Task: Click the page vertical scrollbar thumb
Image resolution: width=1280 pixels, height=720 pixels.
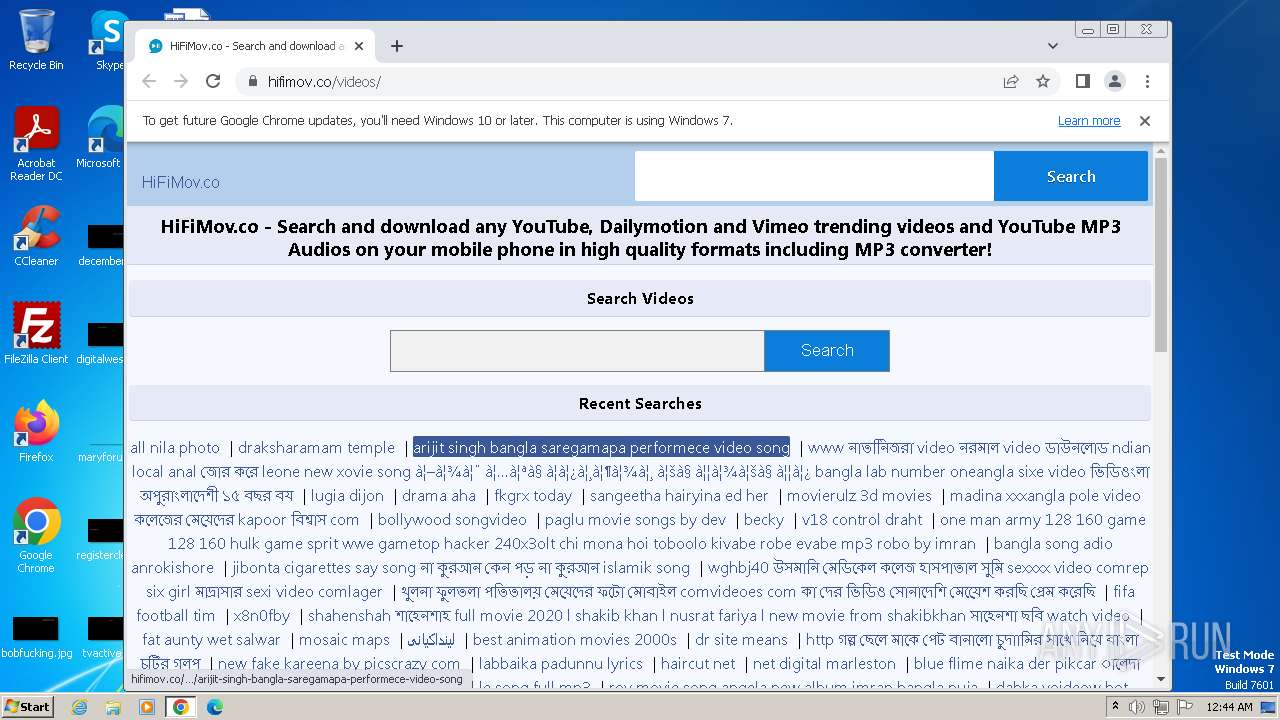Action: [1161, 255]
